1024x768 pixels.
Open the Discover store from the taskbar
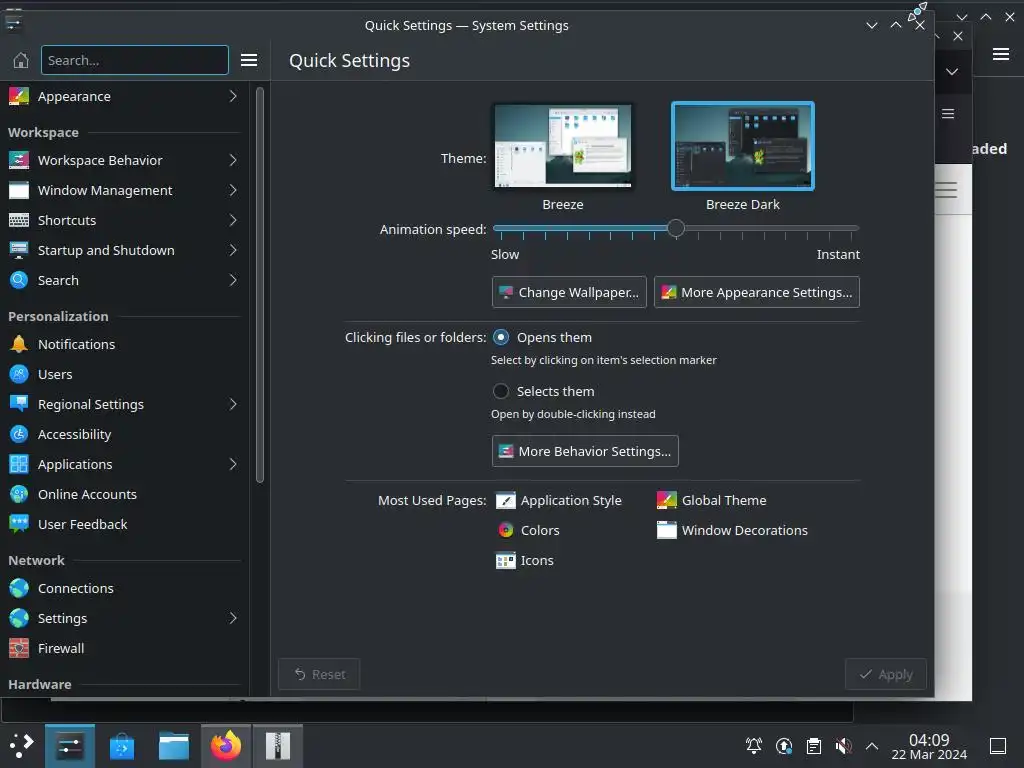pos(121,746)
